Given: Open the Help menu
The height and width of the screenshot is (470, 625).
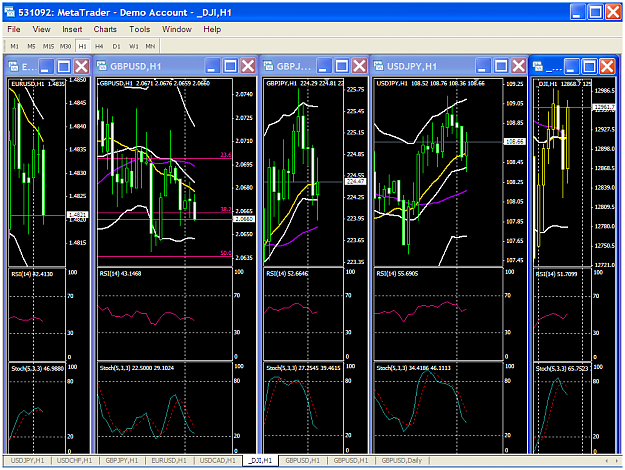Looking at the screenshot, I should tap(212, 29).
